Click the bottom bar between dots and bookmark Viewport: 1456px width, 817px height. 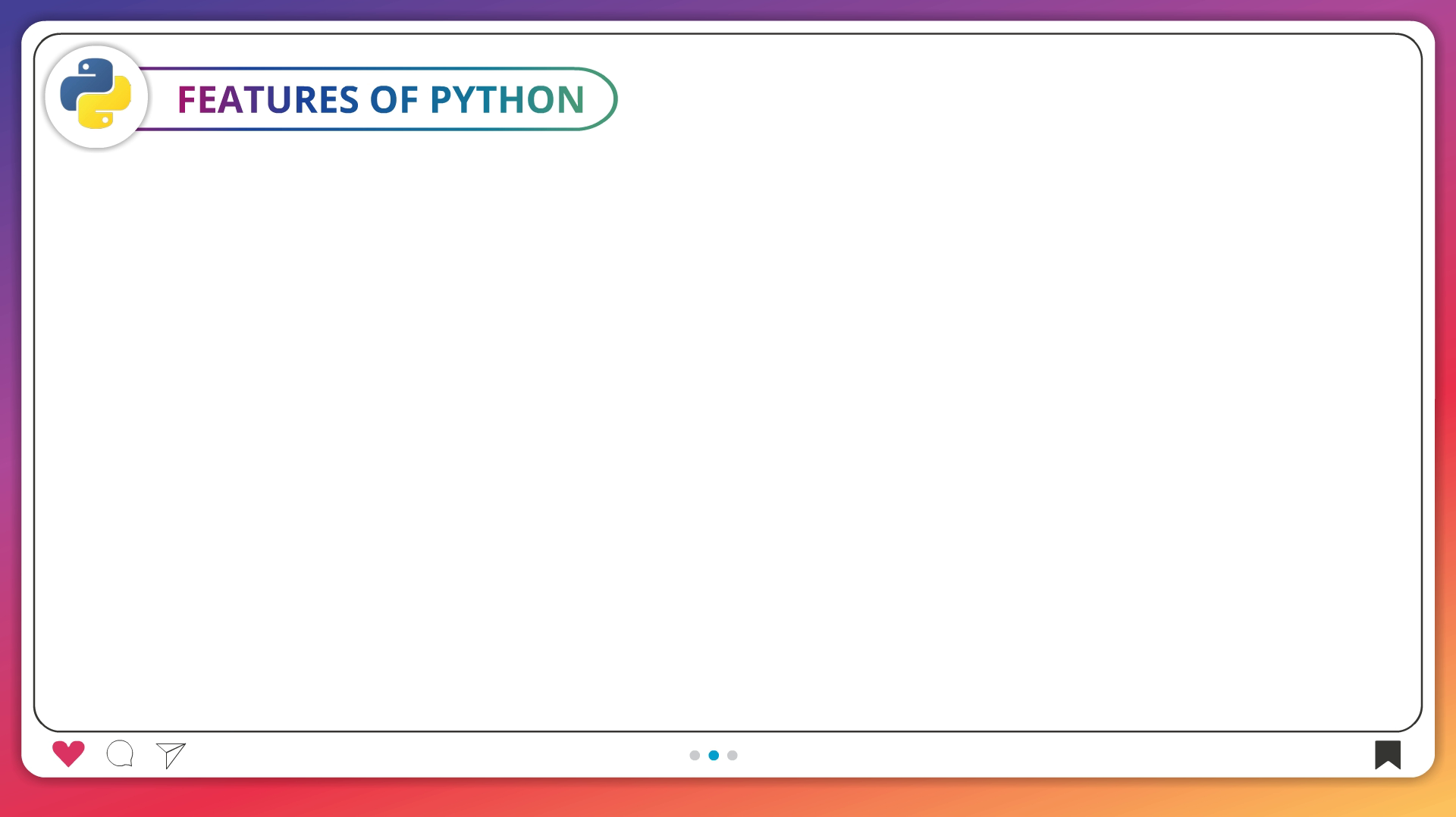pos(1062,755)
